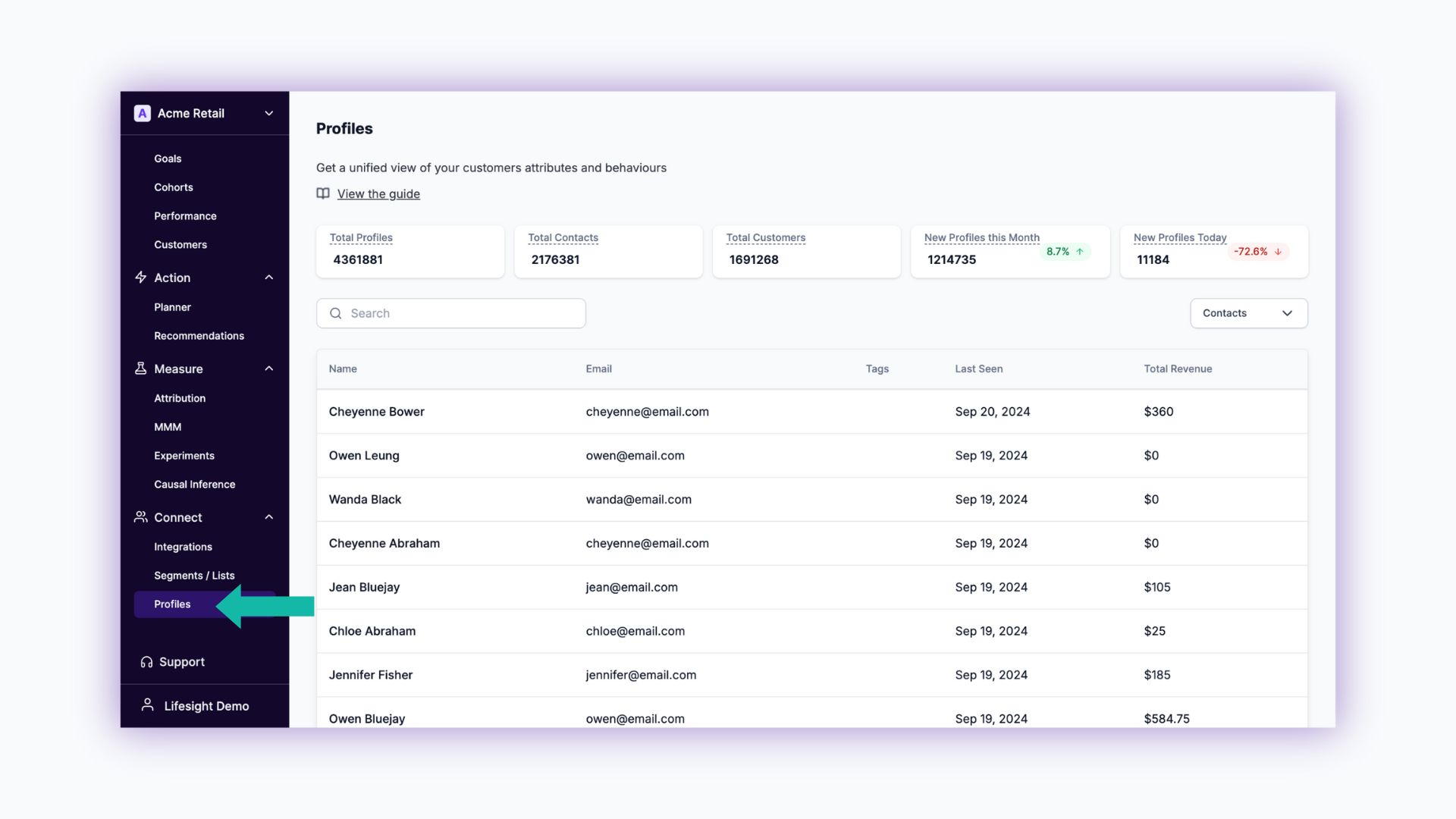Screen dimensions: 1456x819
Task: Open the View the guide link
Action: (x=378, y=194)
